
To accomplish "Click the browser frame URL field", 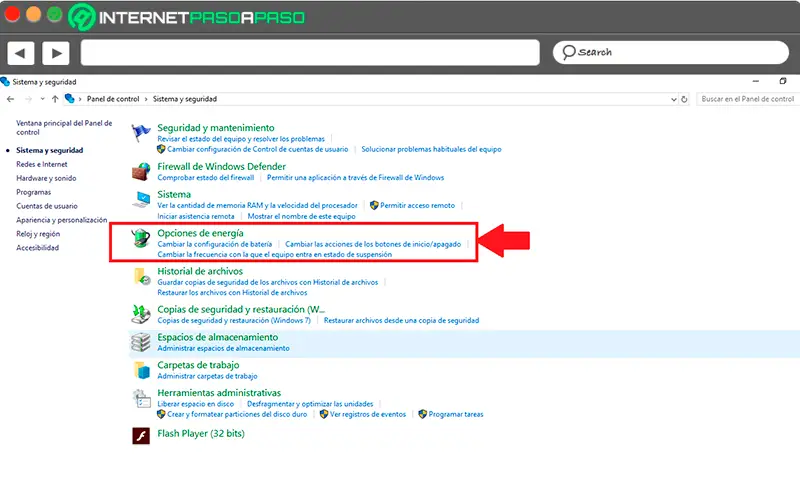I will pyautogui.click(x=310, y=53).
